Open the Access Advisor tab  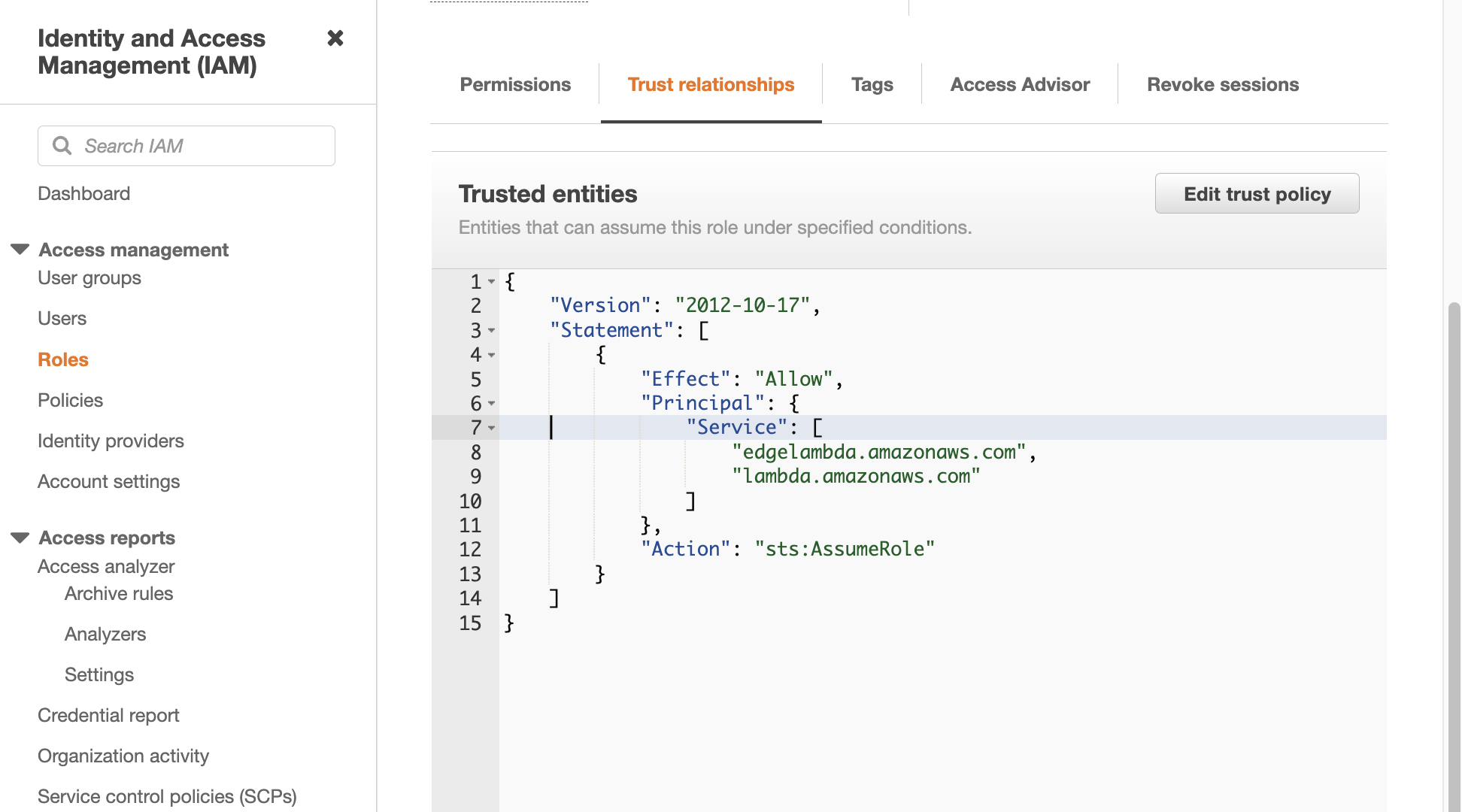click(x=1020, y=85)
